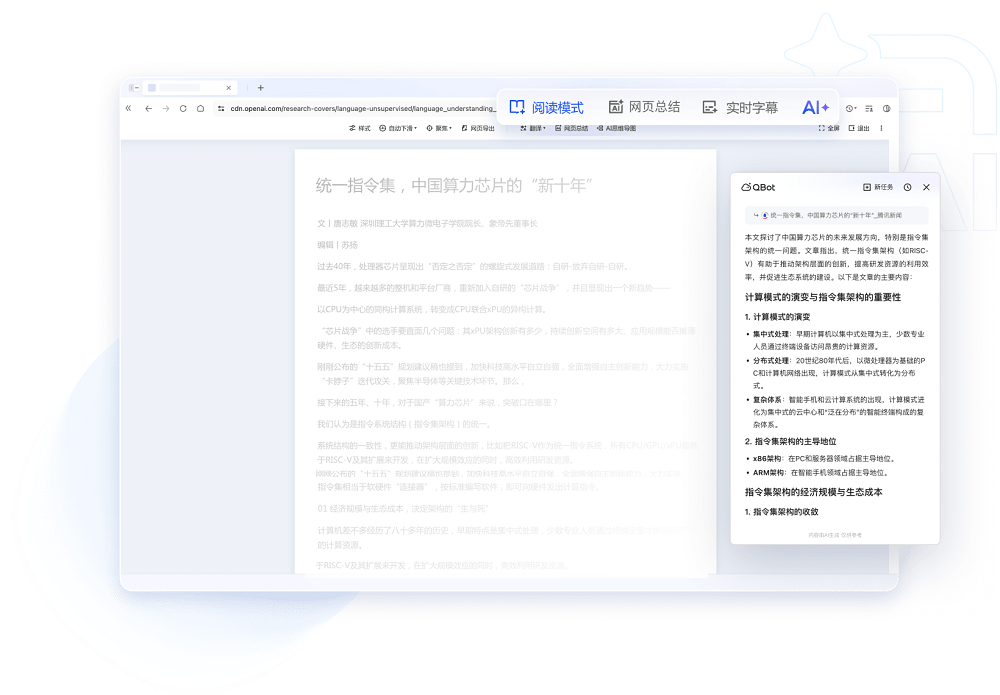
Task: Open 阅读模式 reading mode
Action: point(546,107)
